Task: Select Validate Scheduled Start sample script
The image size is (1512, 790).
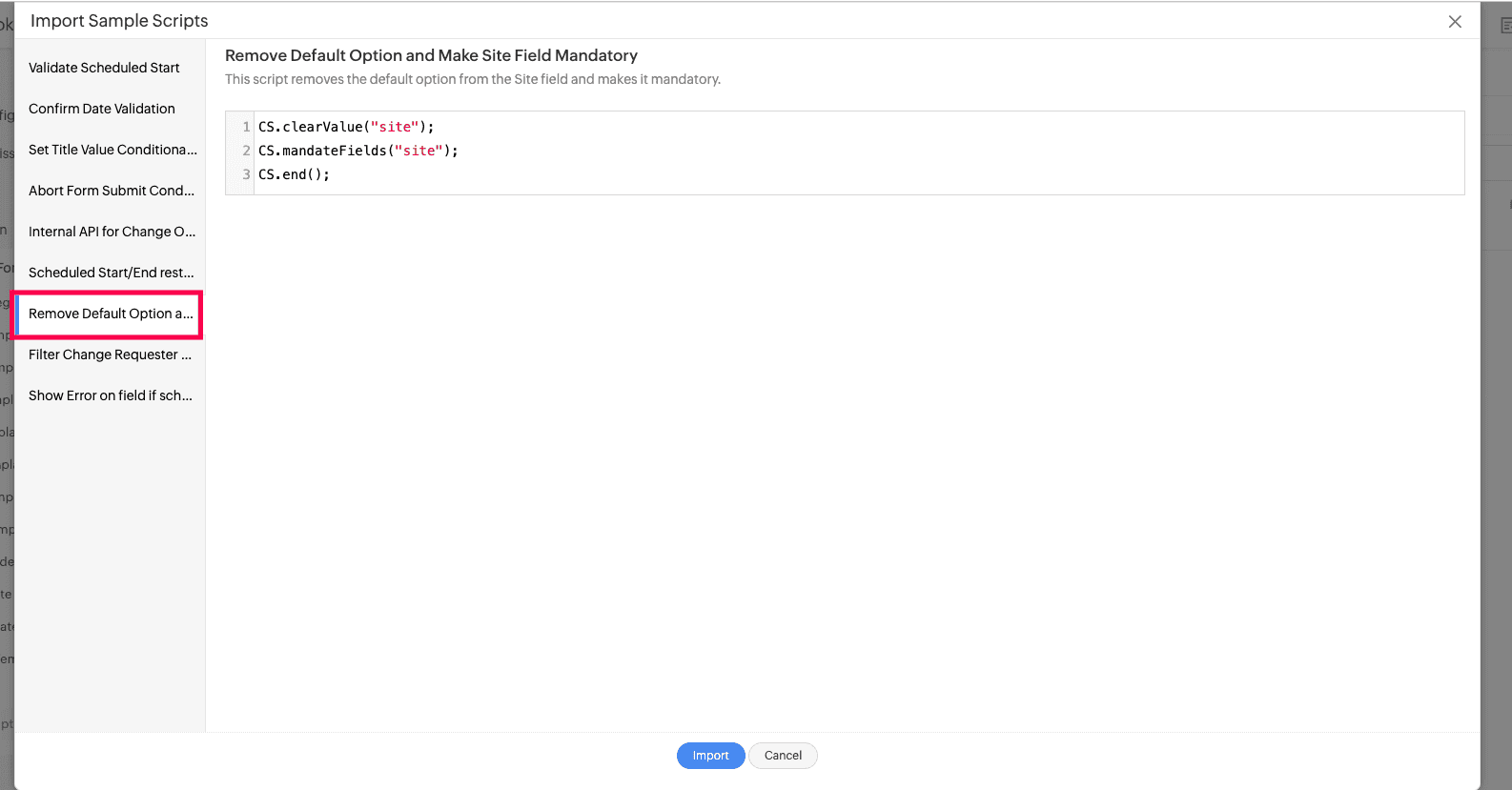Action: [x=104, y=68]
